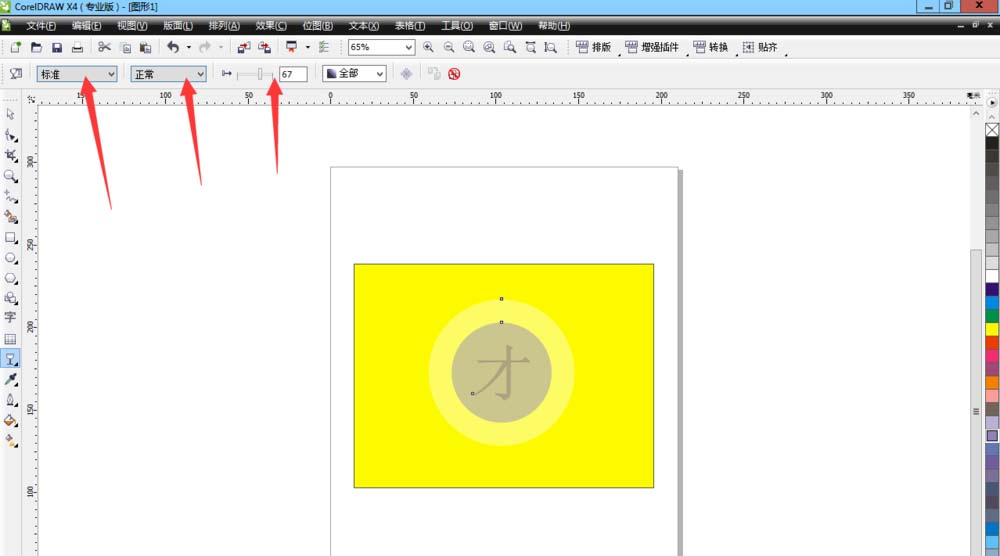Undo the last action
This screenshot has height=556, width=1000.
tap(173, 47)
